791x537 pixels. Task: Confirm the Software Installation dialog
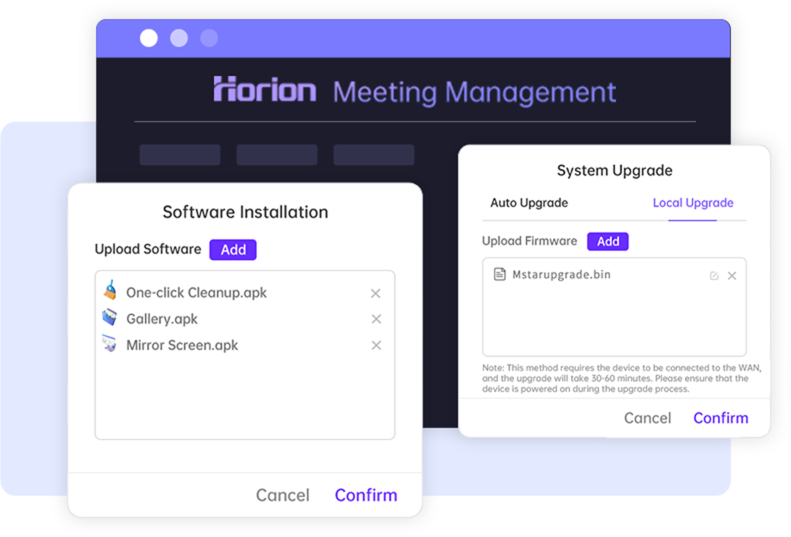[x=366, y=495]
